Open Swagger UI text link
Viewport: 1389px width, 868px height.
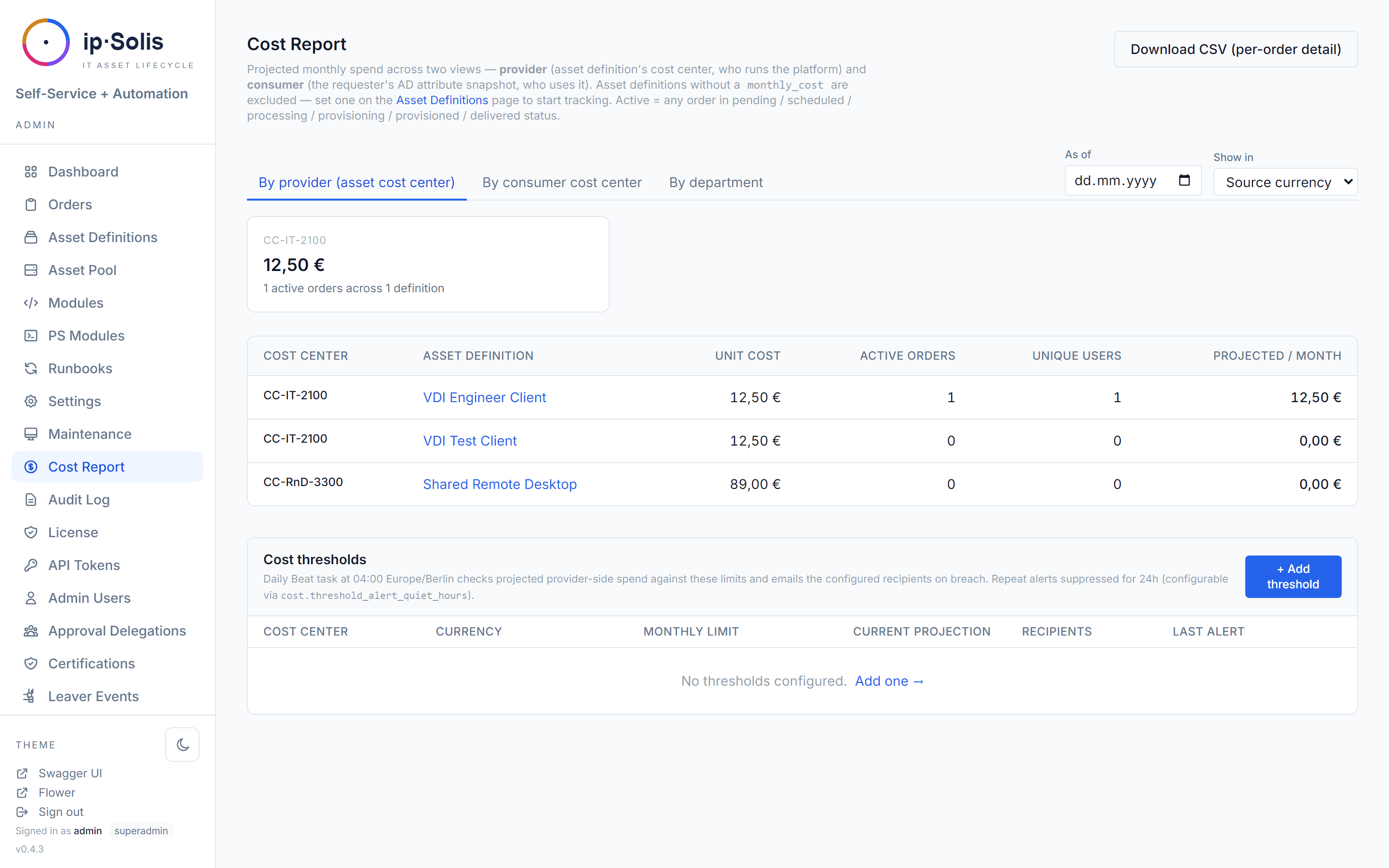[x=70, y=773]
